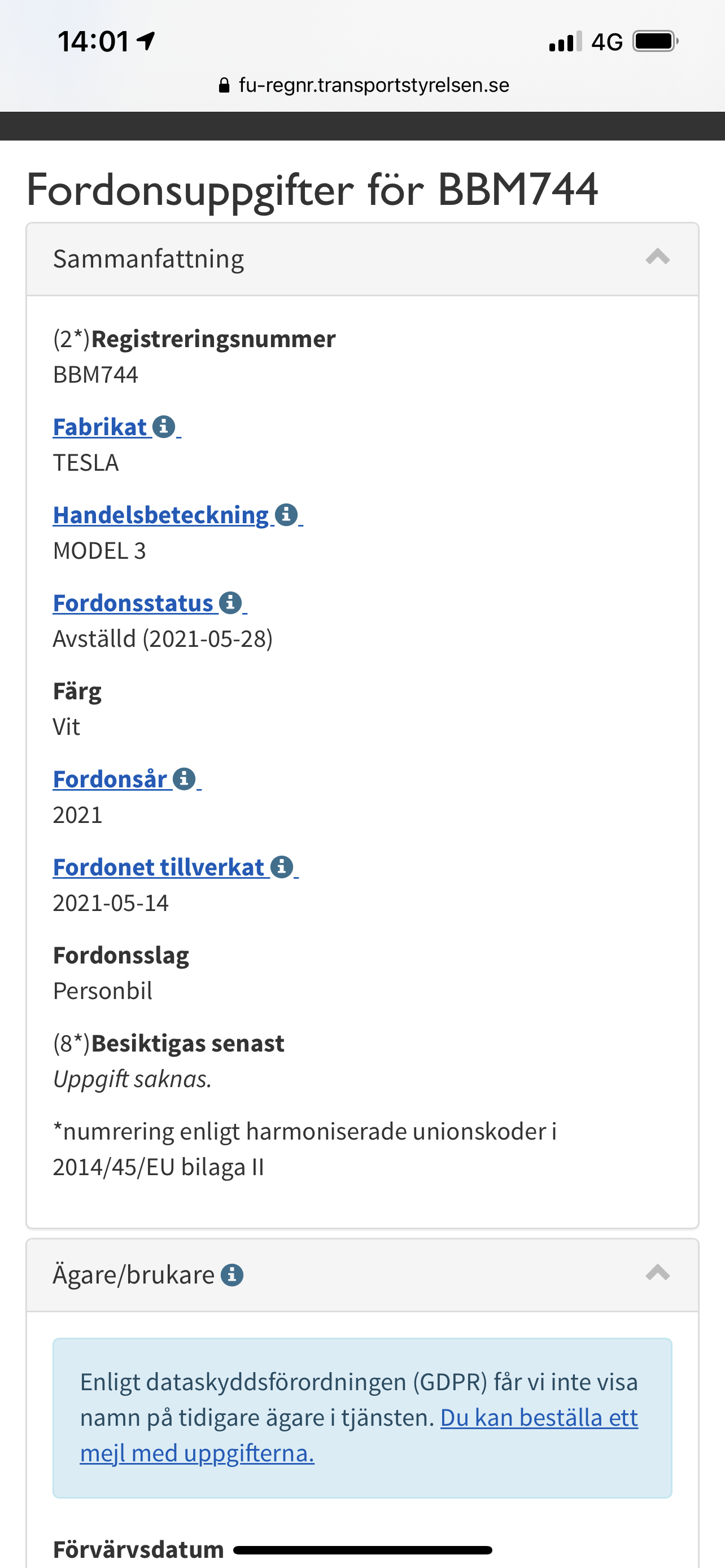Open the Handelsbeteckning link
This screenshot has height=1568, width=725.
(x=161, y=515)
